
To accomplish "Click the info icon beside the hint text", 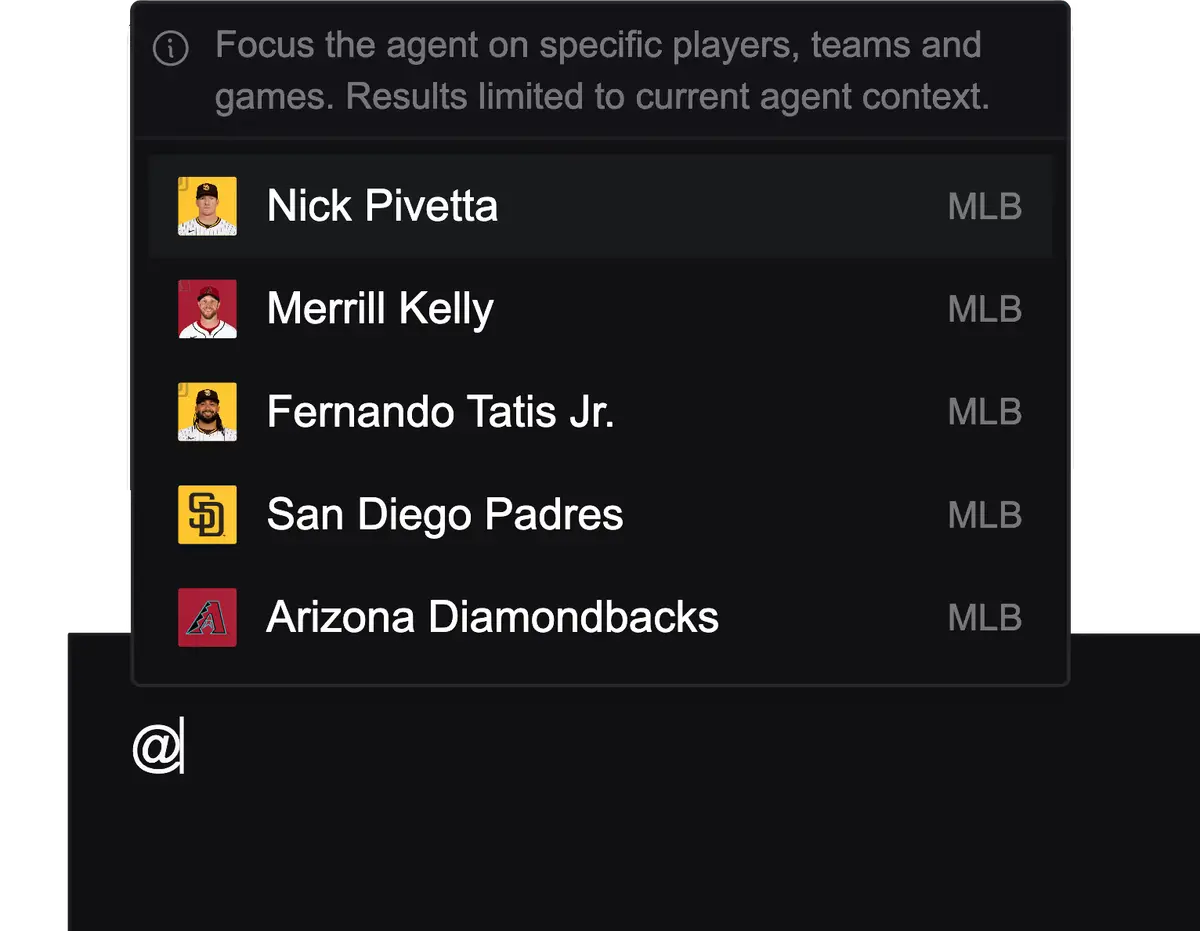I will 170,48.
